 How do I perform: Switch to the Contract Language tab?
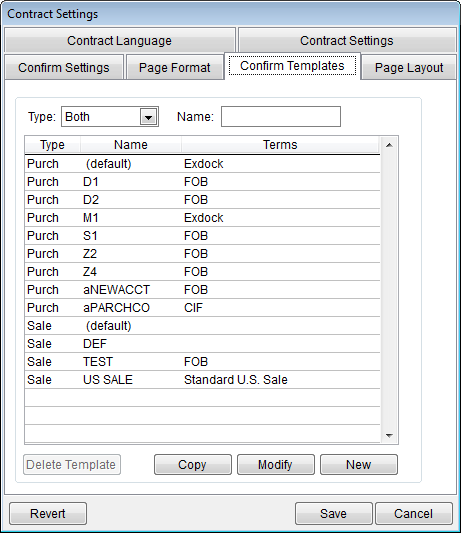(x=120, y=40)
